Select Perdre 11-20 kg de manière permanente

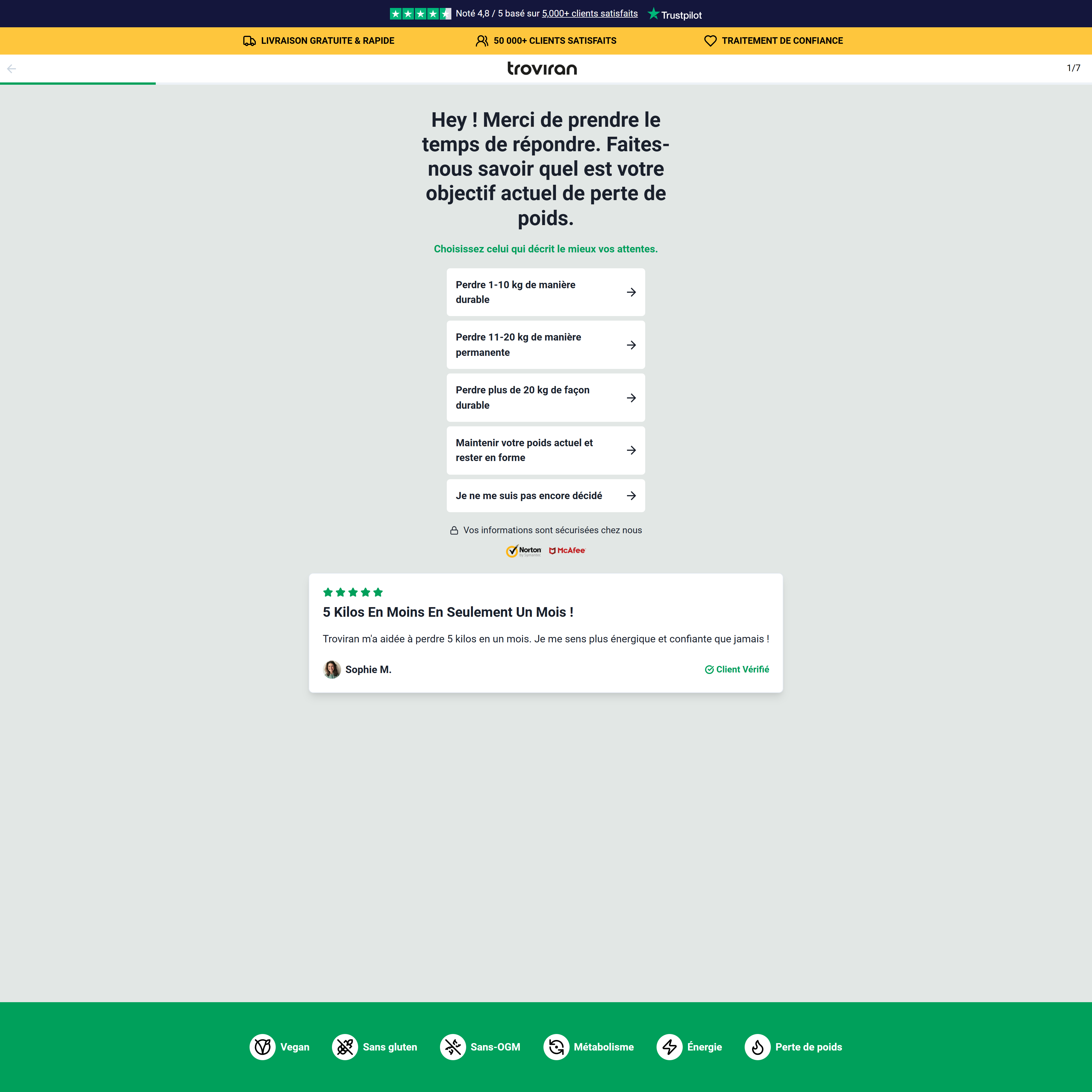(545, 345)
